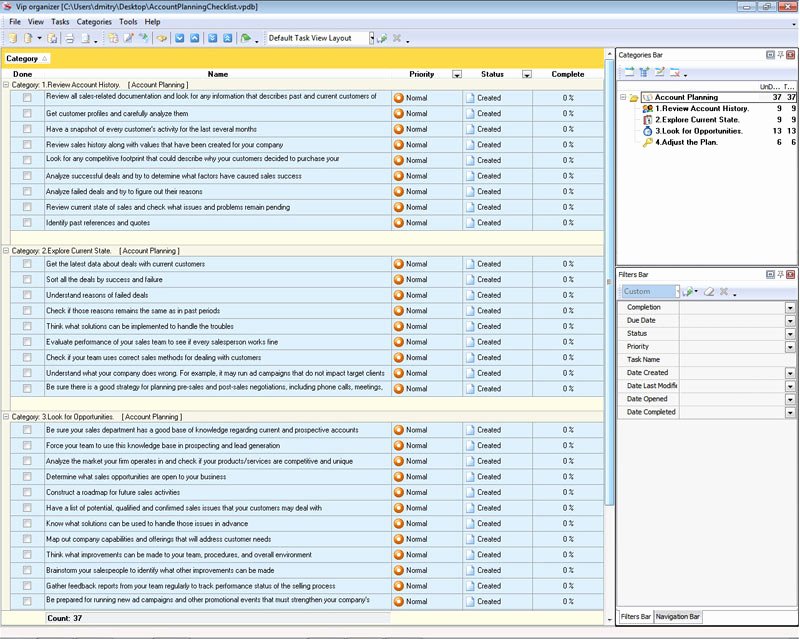
Task: Click the Delete Category icon in Categories Bar
Action: pyautogui.click(x=675, y=72)
